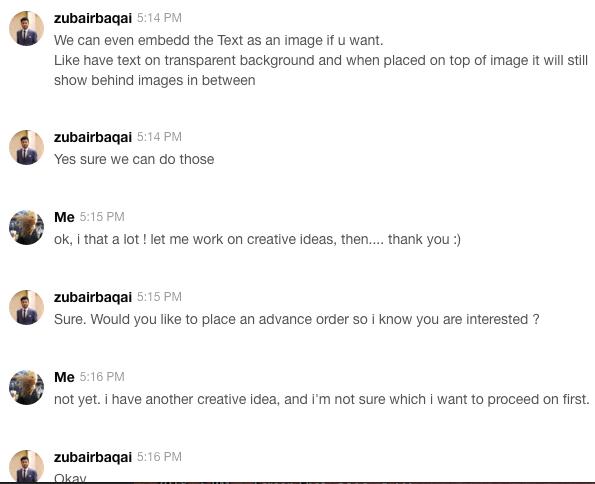595x484 pixels.
Task: Click the Me avatar at 5:15 PM
Action: tap(26, 227)
